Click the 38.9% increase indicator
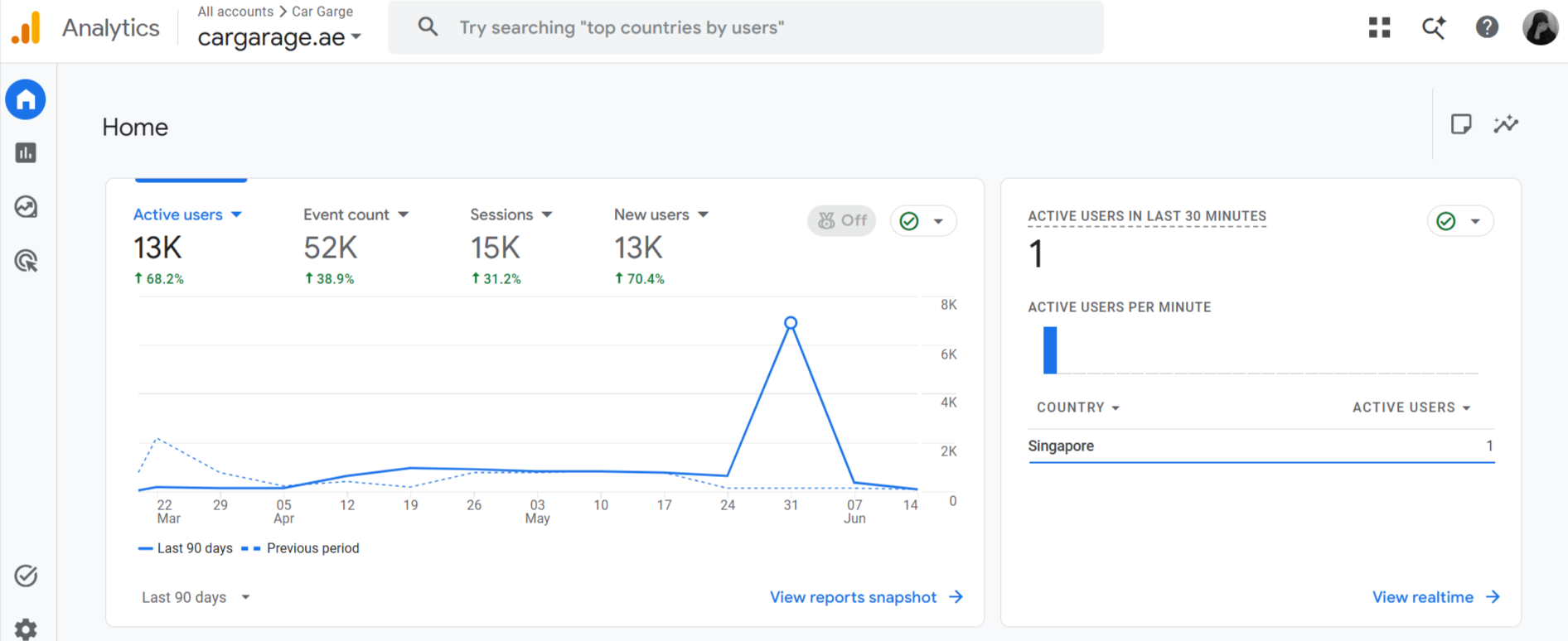This screenshot has width=1568, height=641. pos(329,279)
